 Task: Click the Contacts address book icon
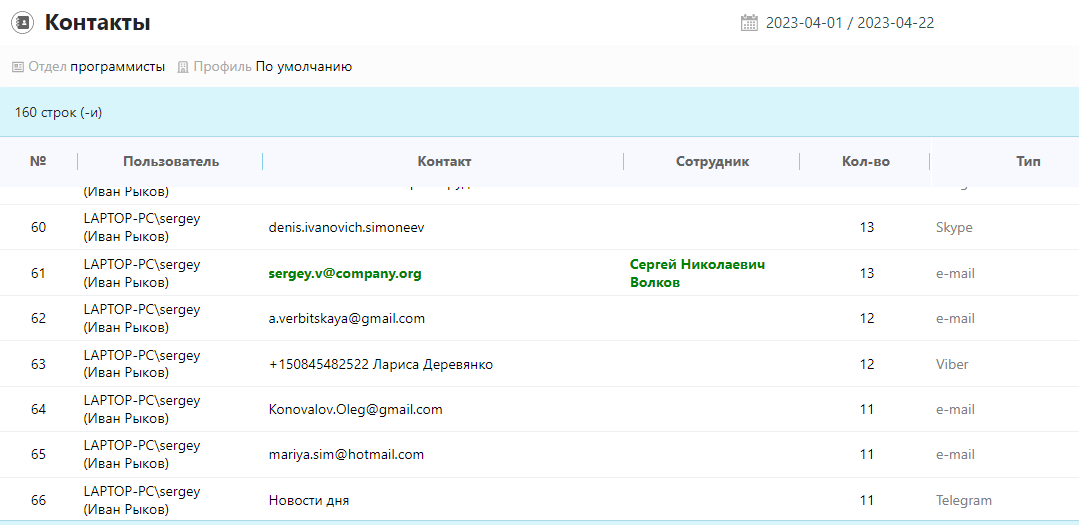[x=22, y=22]
